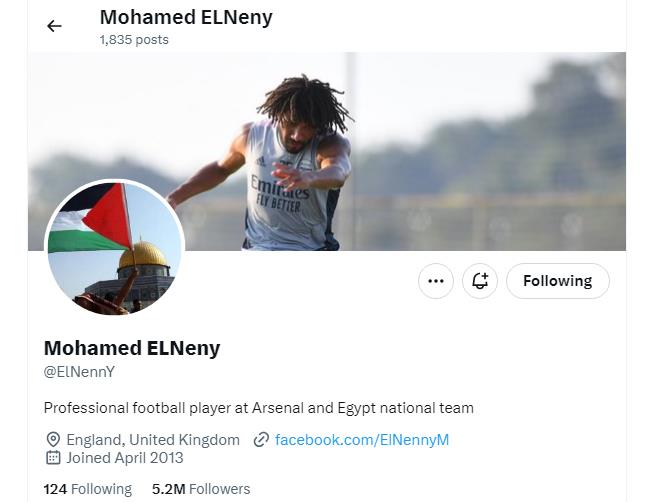The height and width of the screenshot is (502, 645).
Task: Select the @ElNennY handle
Action: 79,372
